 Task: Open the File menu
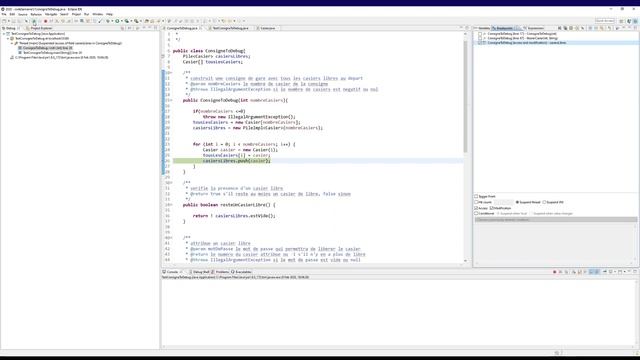pos(4,14)
